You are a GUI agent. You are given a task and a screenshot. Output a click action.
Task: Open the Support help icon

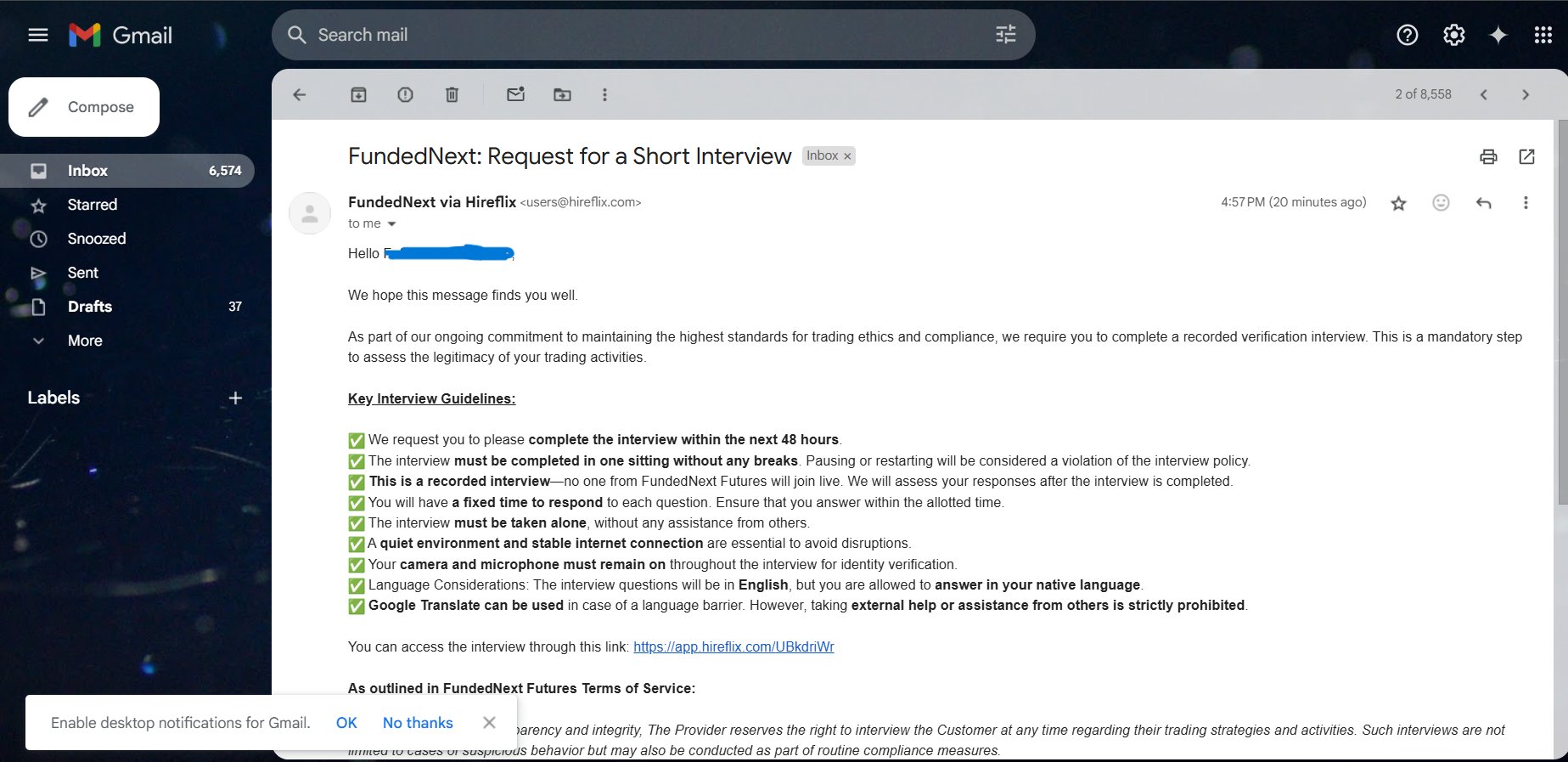(x=1407, y=35)
